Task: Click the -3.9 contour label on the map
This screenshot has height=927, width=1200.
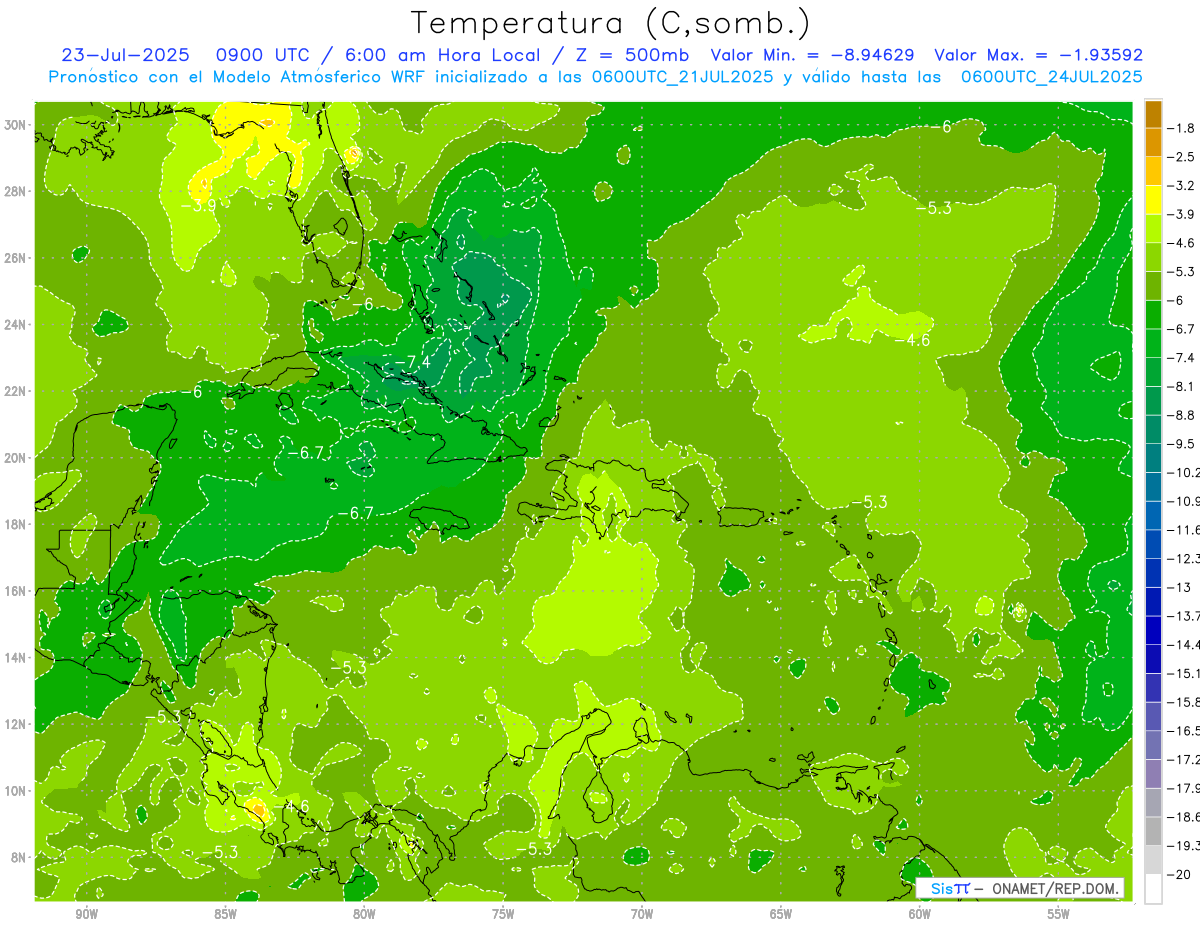Action: click(198, 206)
